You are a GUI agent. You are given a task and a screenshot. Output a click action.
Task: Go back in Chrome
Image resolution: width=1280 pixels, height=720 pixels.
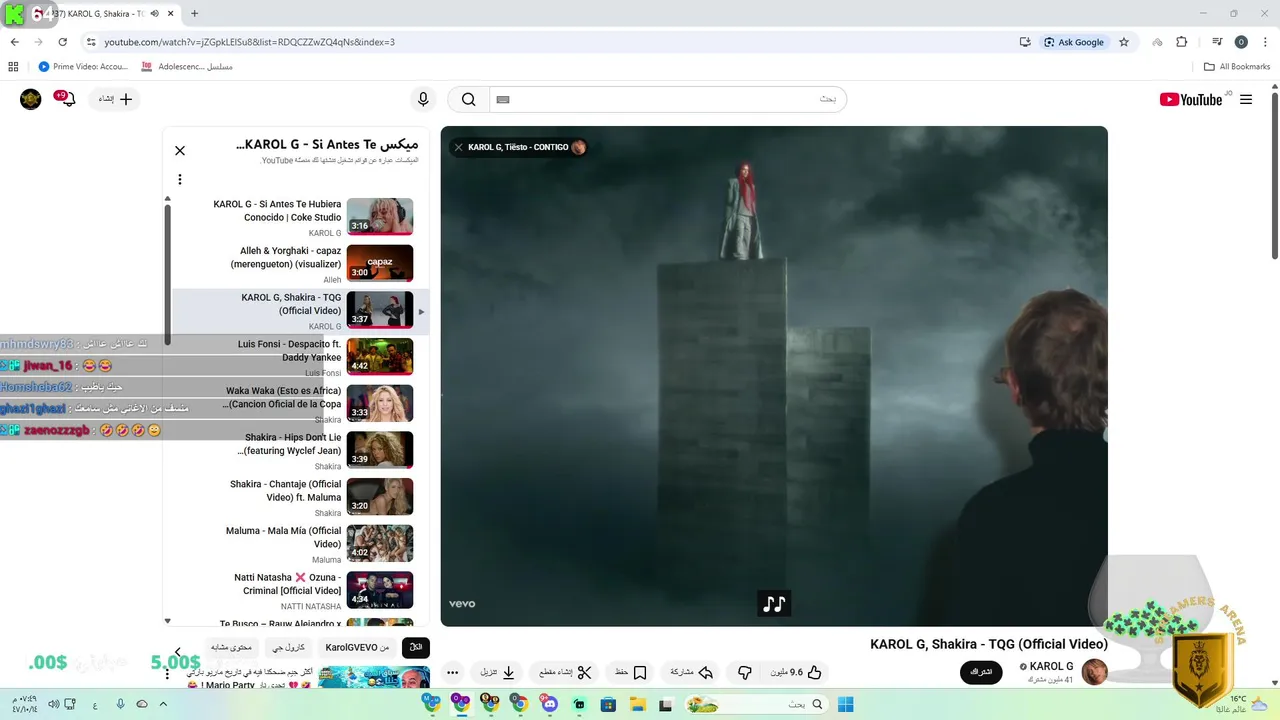tap(14, 42)
